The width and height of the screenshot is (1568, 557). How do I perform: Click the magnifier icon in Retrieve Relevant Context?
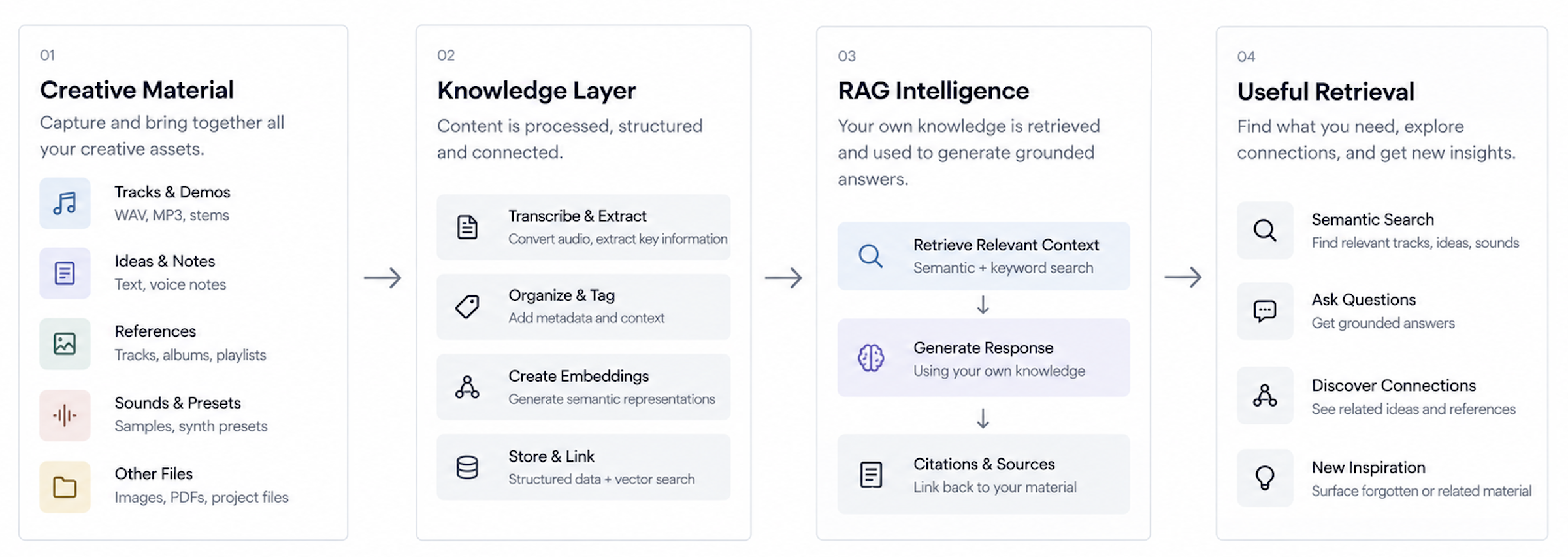coord(871,256)
